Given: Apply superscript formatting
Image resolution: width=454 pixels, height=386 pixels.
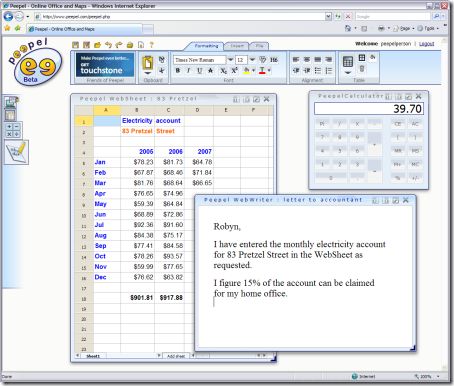Looking at the screenshot, I should (234, 70).
